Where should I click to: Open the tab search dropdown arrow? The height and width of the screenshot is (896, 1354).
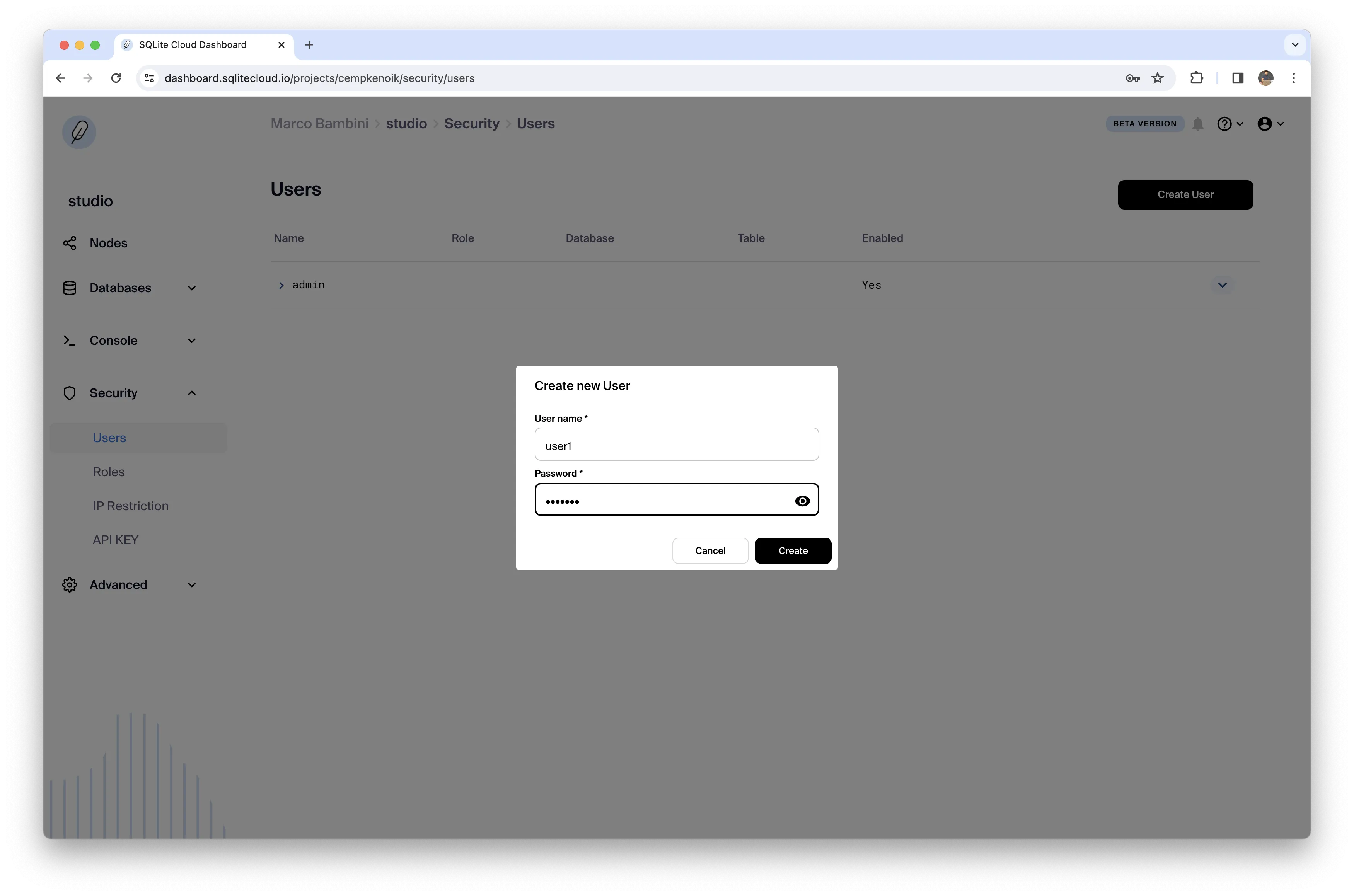click(1295, 44)
